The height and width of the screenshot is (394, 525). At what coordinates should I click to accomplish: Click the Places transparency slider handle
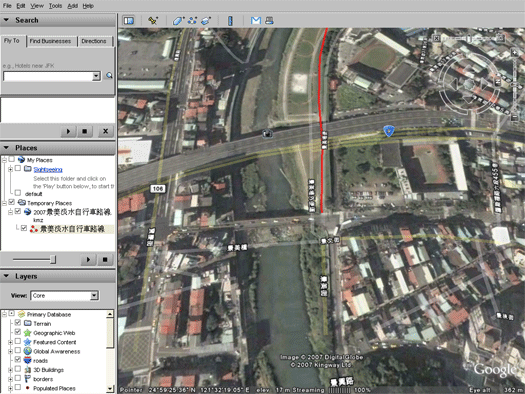tap(53, 259)
